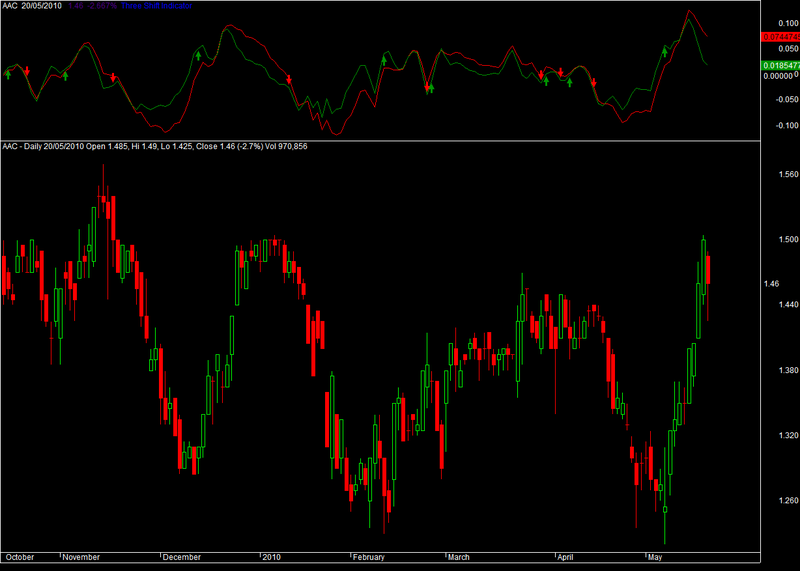Select the February date axis label
The image size is (800, 571).
368,557
